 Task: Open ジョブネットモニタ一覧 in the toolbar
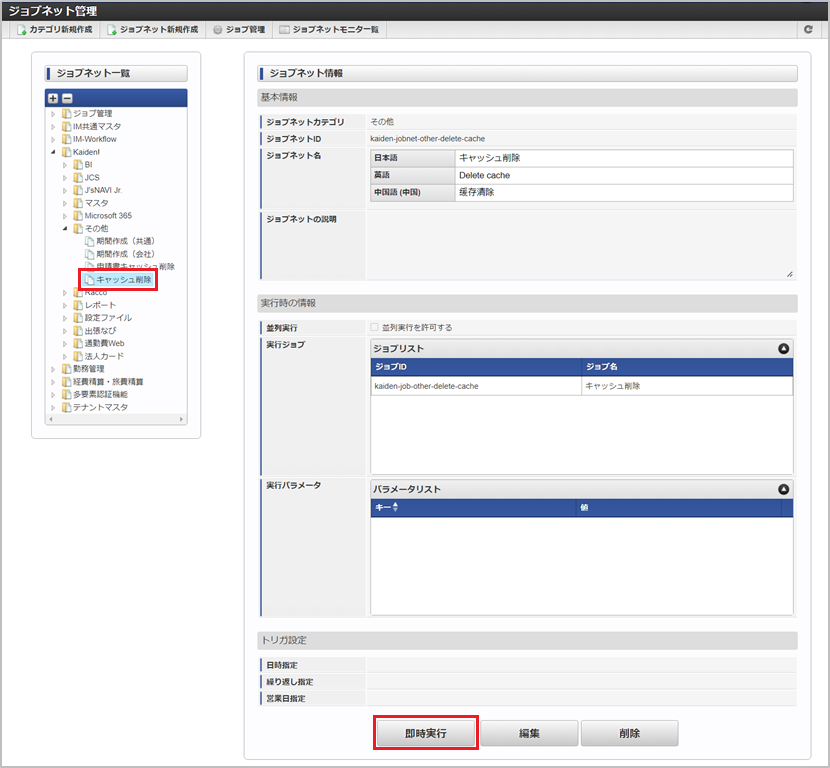[329, 30]
